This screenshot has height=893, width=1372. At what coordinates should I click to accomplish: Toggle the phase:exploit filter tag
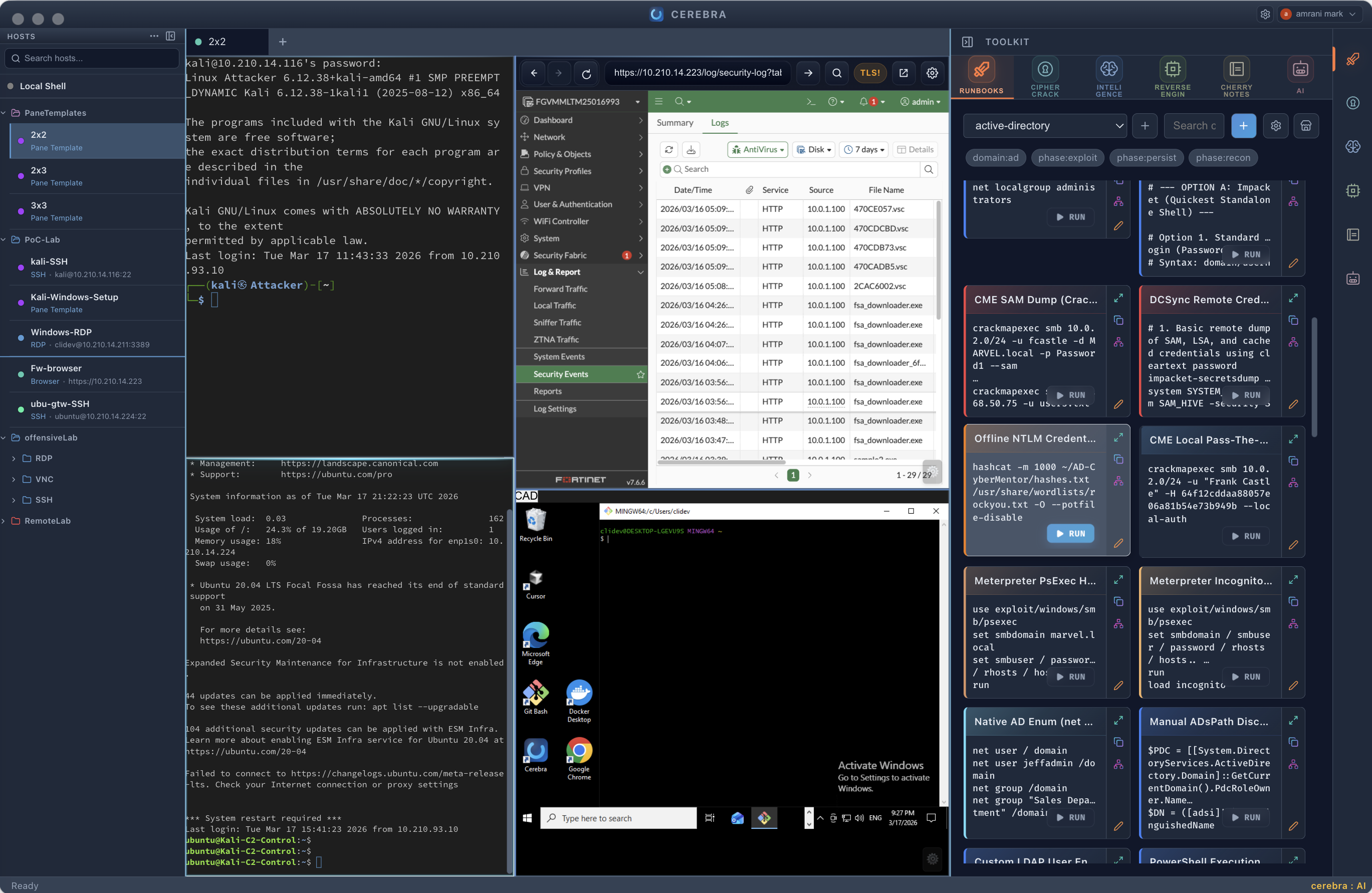click(1068, 157)
